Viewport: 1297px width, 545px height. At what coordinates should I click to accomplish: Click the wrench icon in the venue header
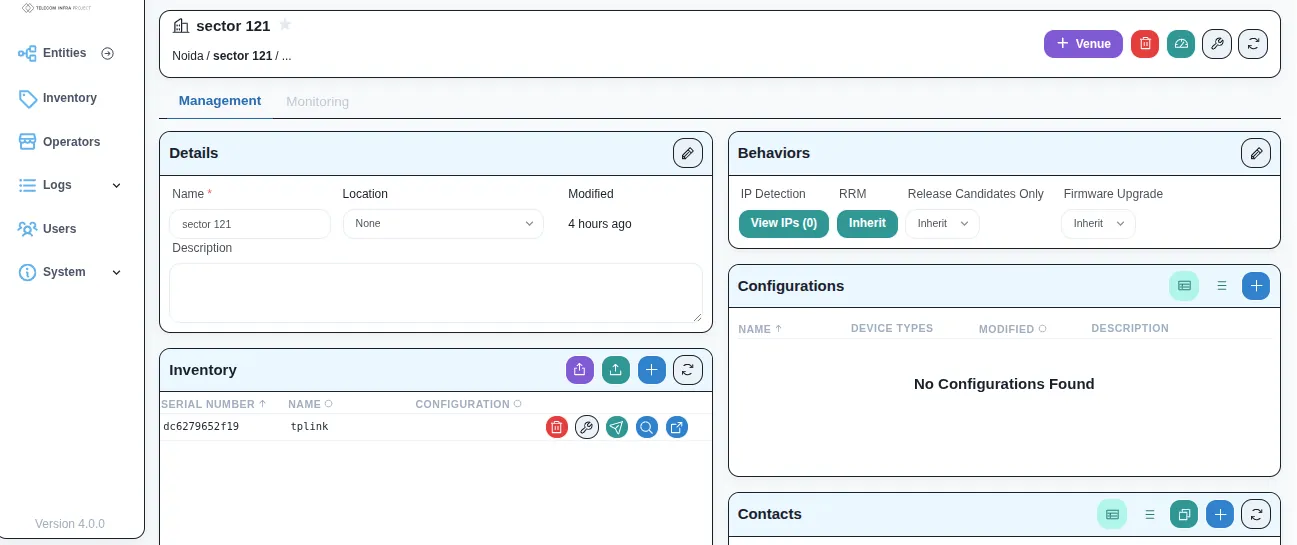pos(1216,44)
